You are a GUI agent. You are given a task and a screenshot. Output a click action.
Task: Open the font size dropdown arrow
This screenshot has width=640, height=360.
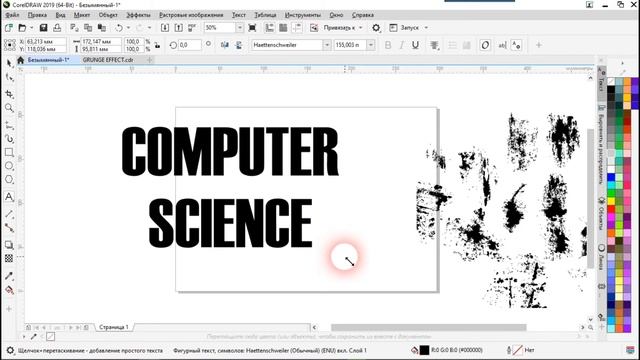[x=370, y=45]
